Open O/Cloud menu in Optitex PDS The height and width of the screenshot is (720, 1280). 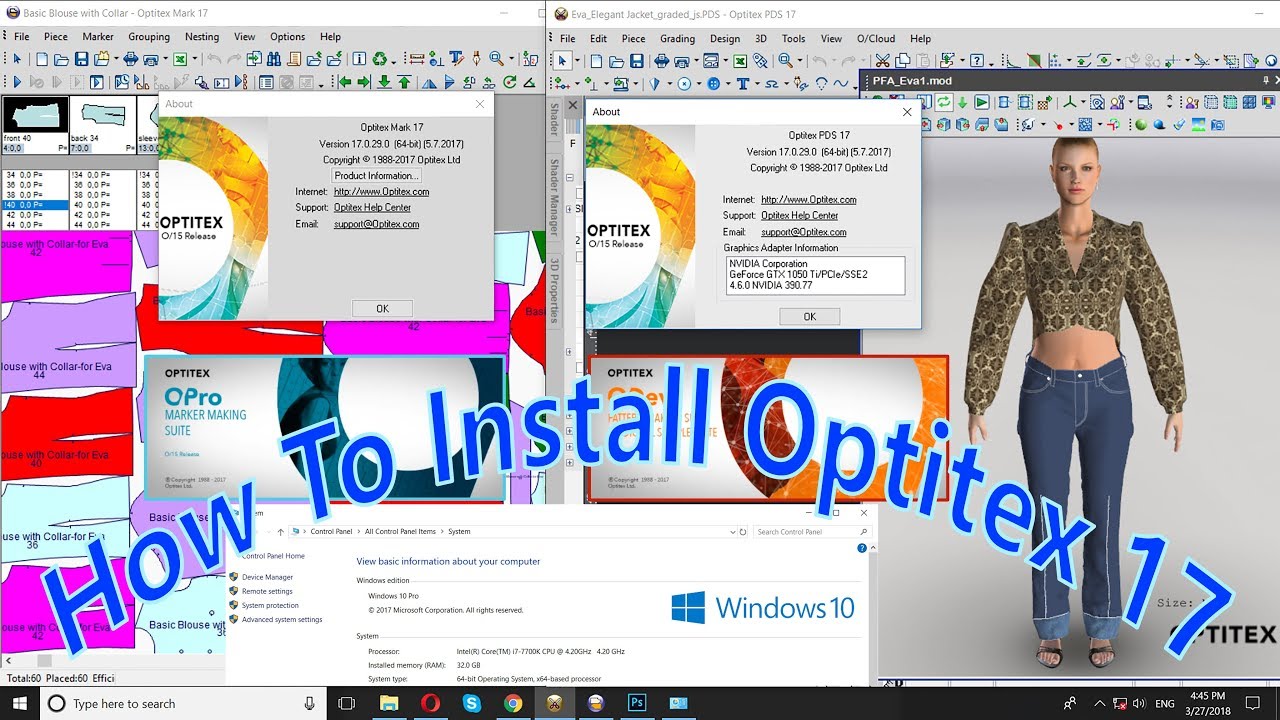click(x=878, y=39)
